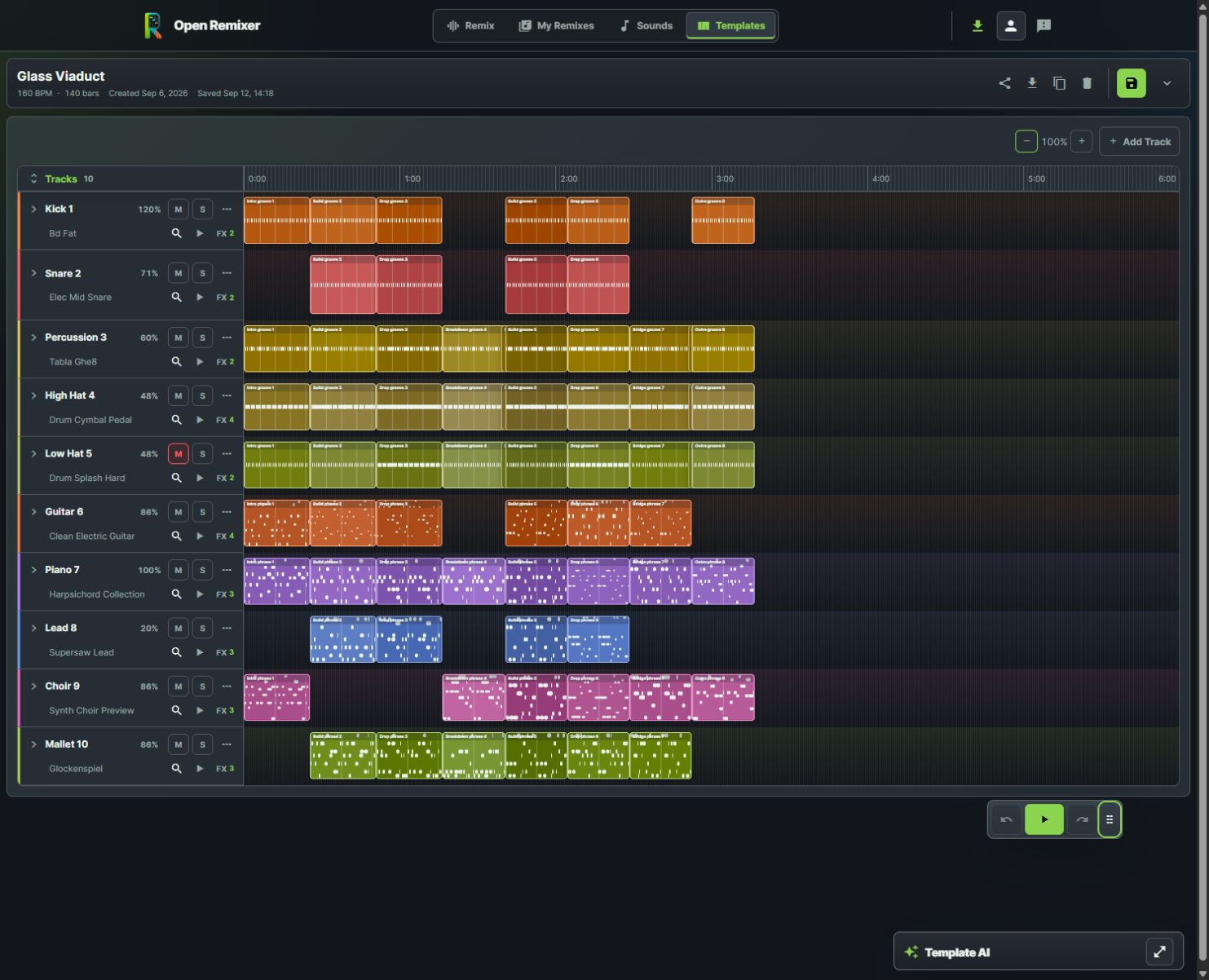
Task: Click the Glass Viaduct template title
Action: (61, 76)
